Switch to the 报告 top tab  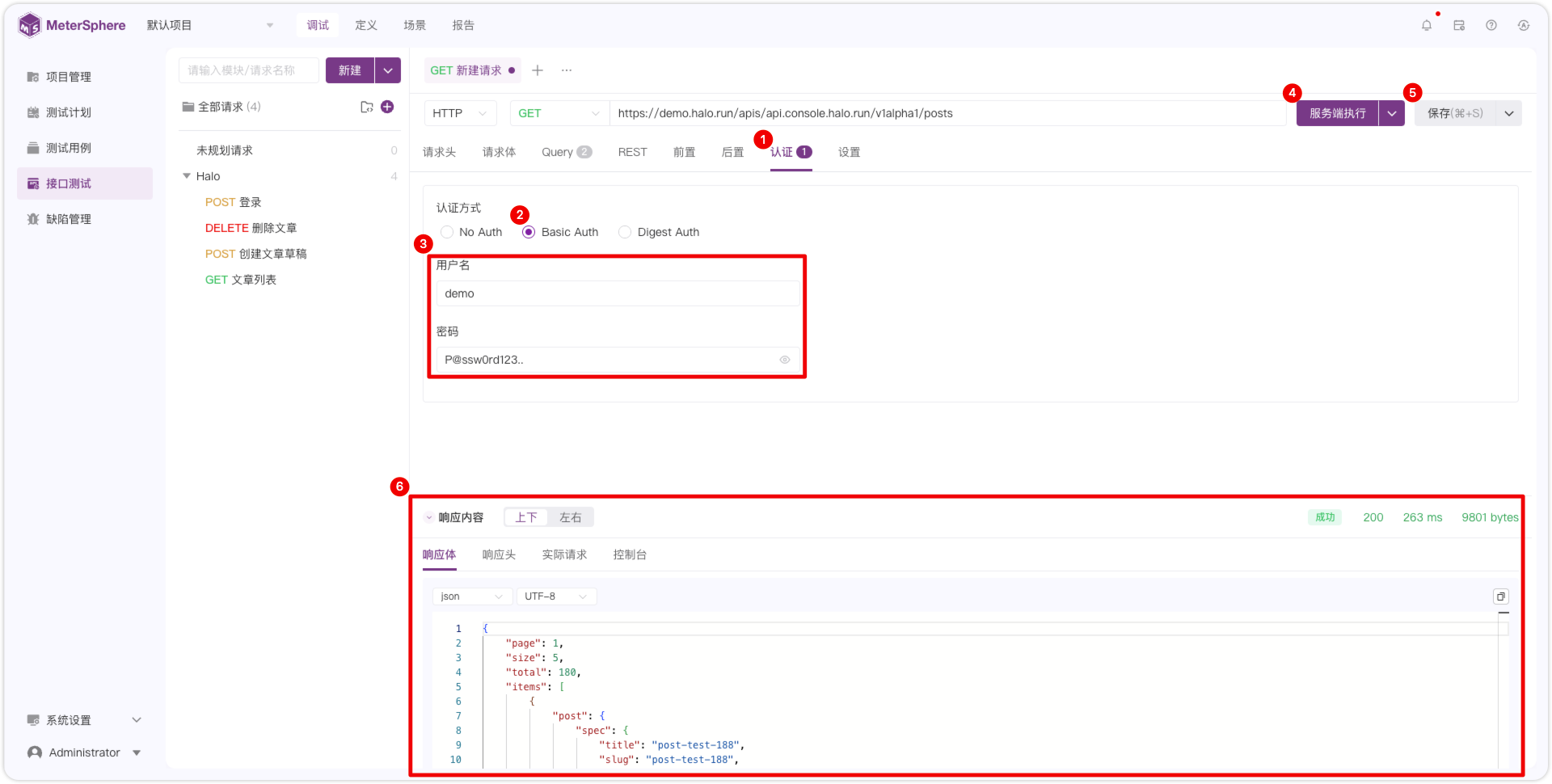pyautogui.click(x=463, y=25)
